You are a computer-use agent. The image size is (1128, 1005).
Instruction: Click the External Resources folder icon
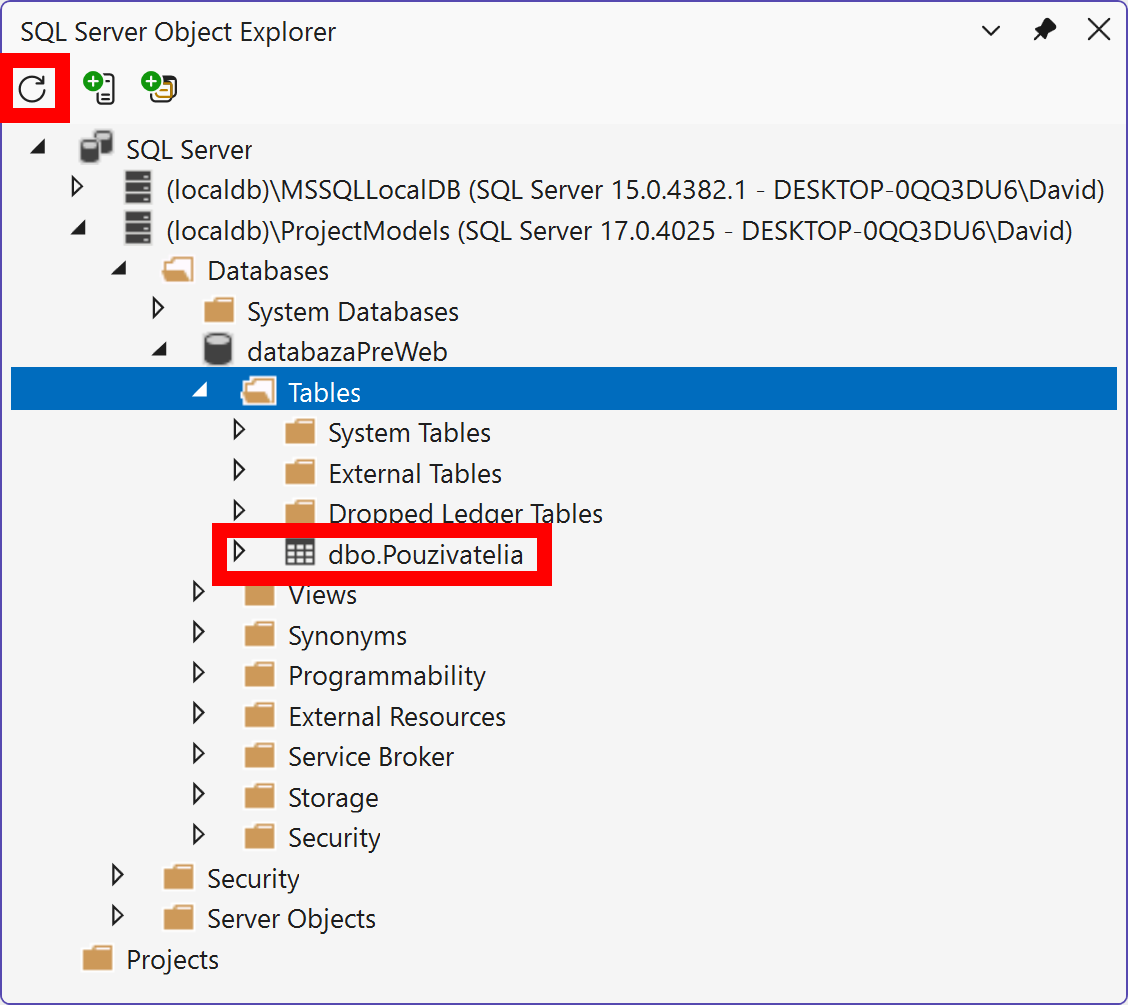click(x=260, y=715)
